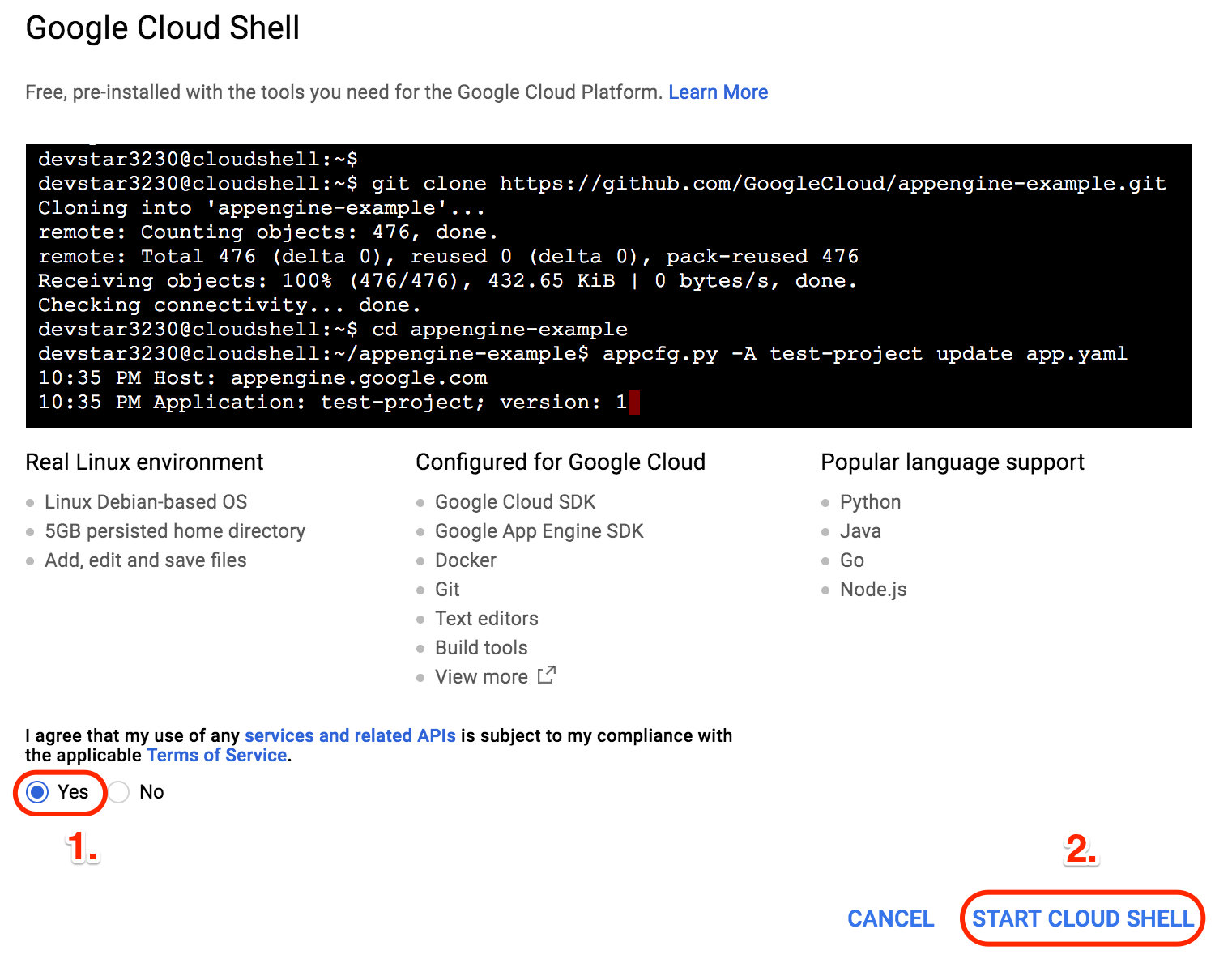Click the Node.js list item
Image resolution: width=1215 pixels, height=980 pixels.
873,590
